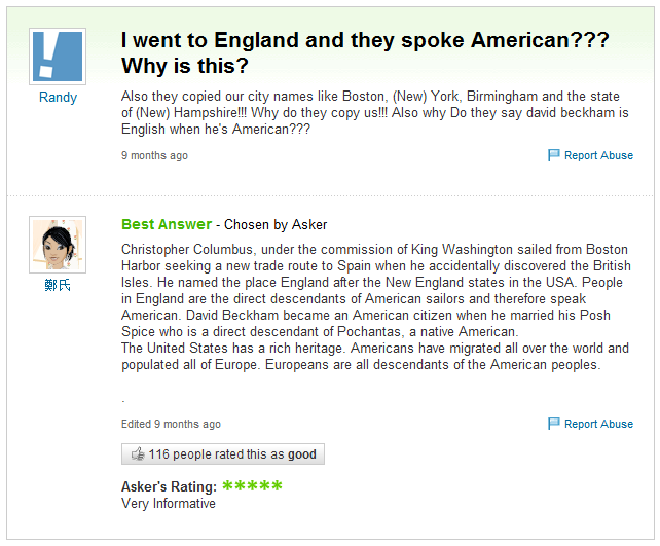Click the 'Very Informative' asker comment
The width and height of the screenshot is (660, 546).
click(168, 503)
